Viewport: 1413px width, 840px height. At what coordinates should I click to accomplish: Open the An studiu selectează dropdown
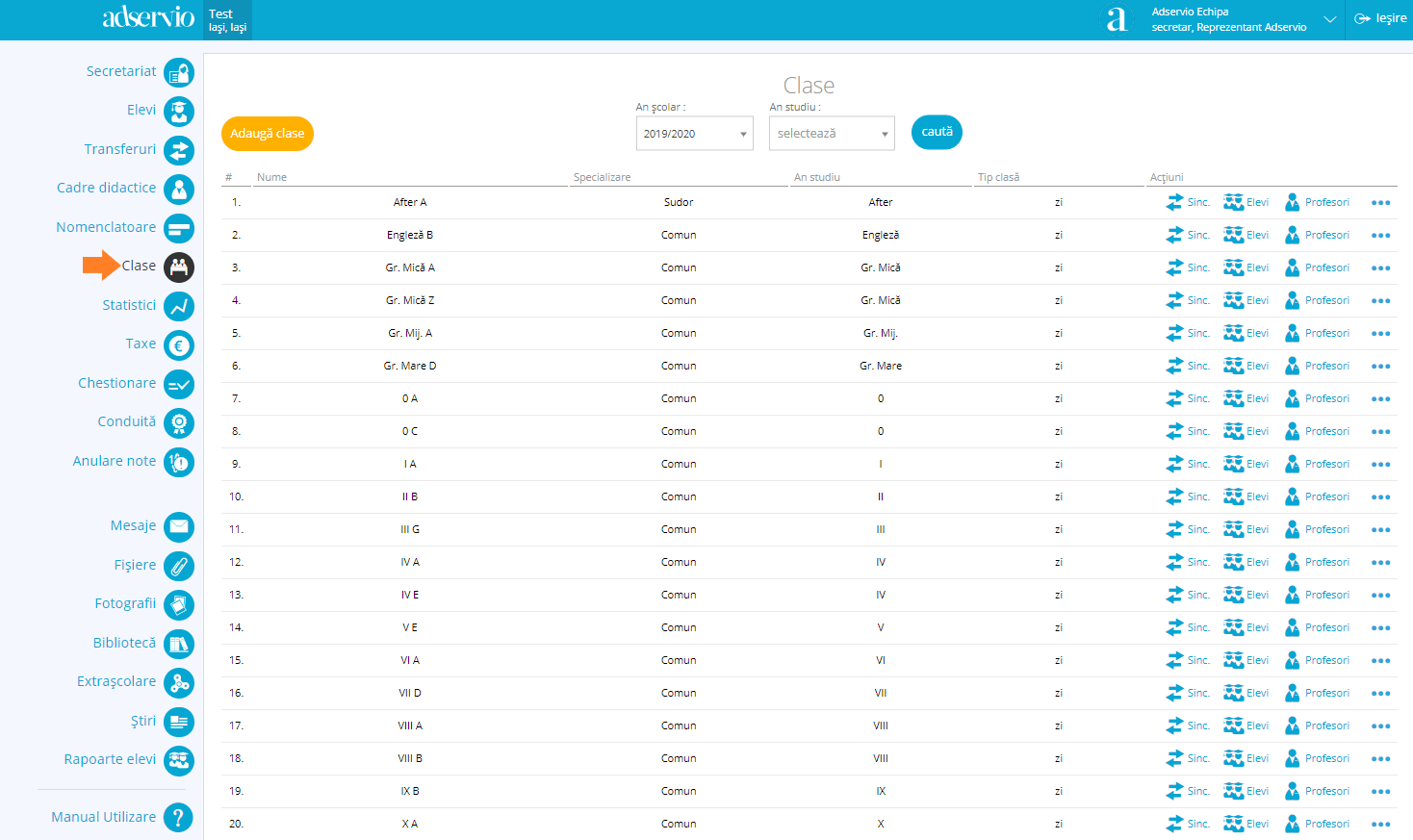tap(832, 133)
